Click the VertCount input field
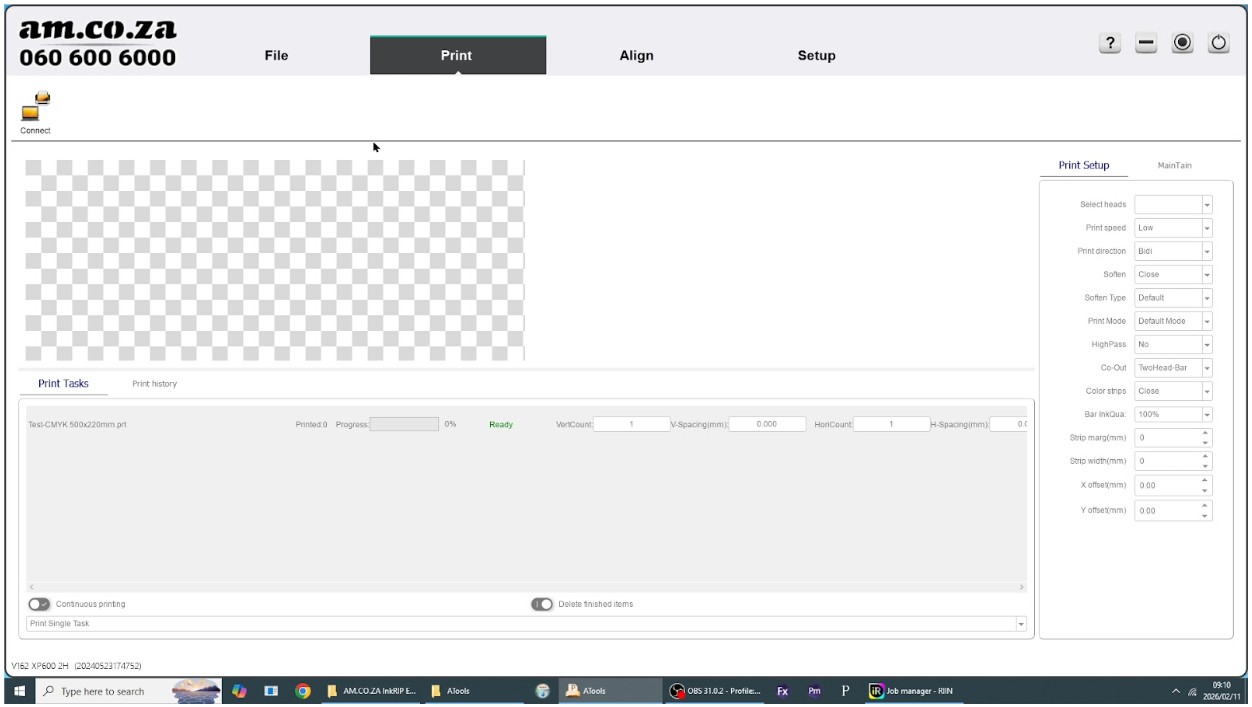This screenshot has height=707, width=1252. click(631, 424)
